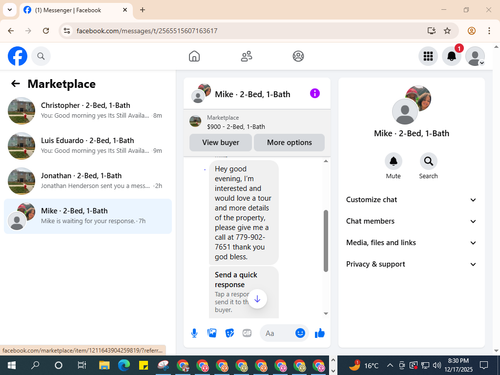Click the profile avatar in right info panel
Image resolution: width=500 pixels, height=375 pixels.
[411, 105]
